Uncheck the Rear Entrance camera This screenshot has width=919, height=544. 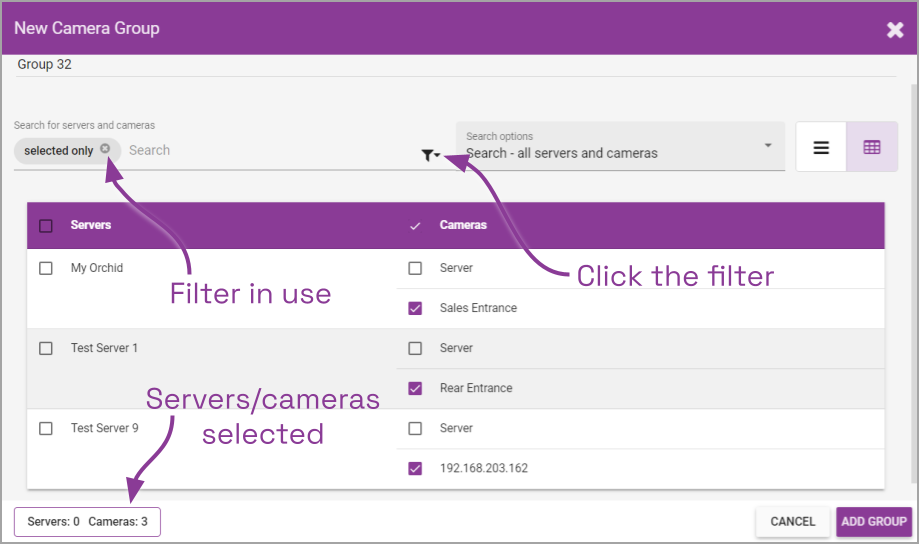tap(416, 389)
